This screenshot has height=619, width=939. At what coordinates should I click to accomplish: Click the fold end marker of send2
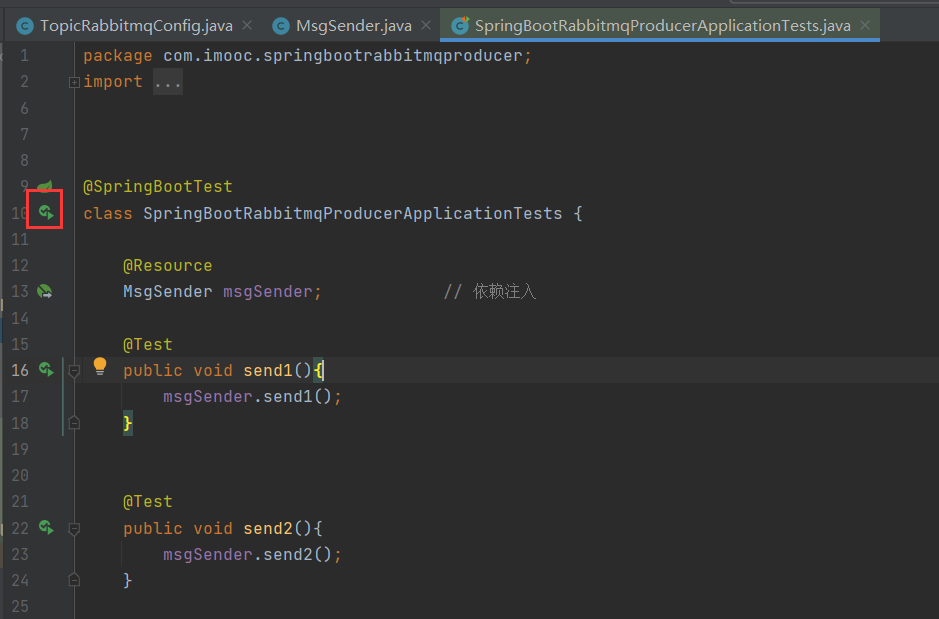(74, 580)
